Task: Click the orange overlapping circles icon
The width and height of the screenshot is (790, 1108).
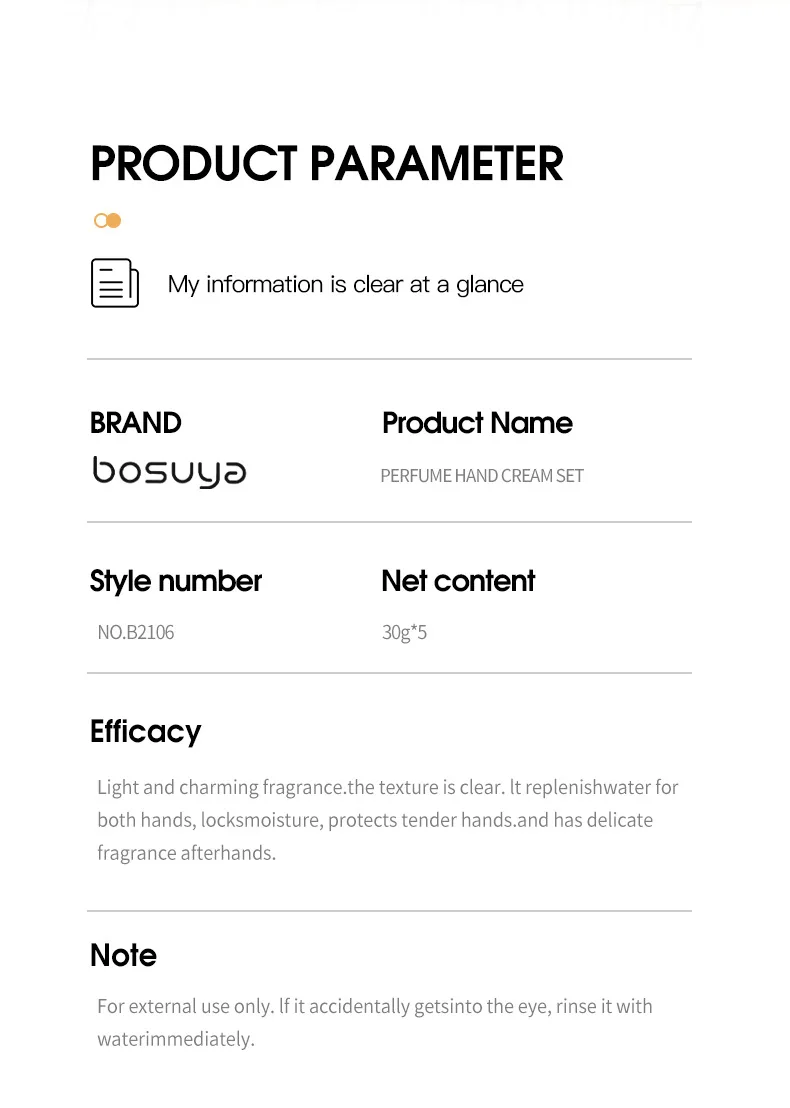Action: [x=107, y=220]
